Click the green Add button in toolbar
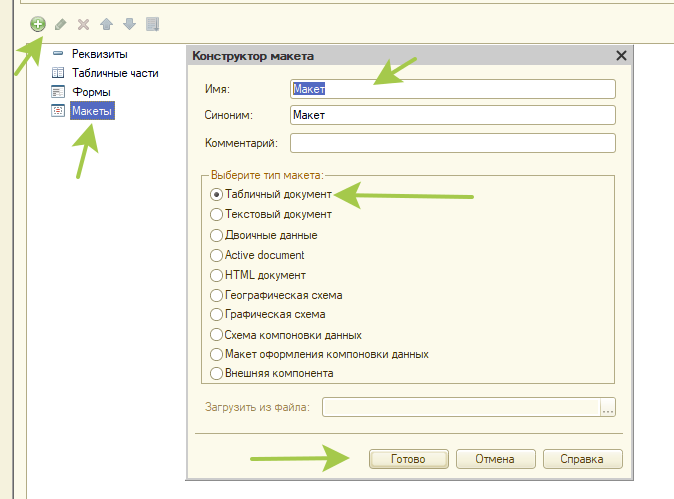 (38, 23)
